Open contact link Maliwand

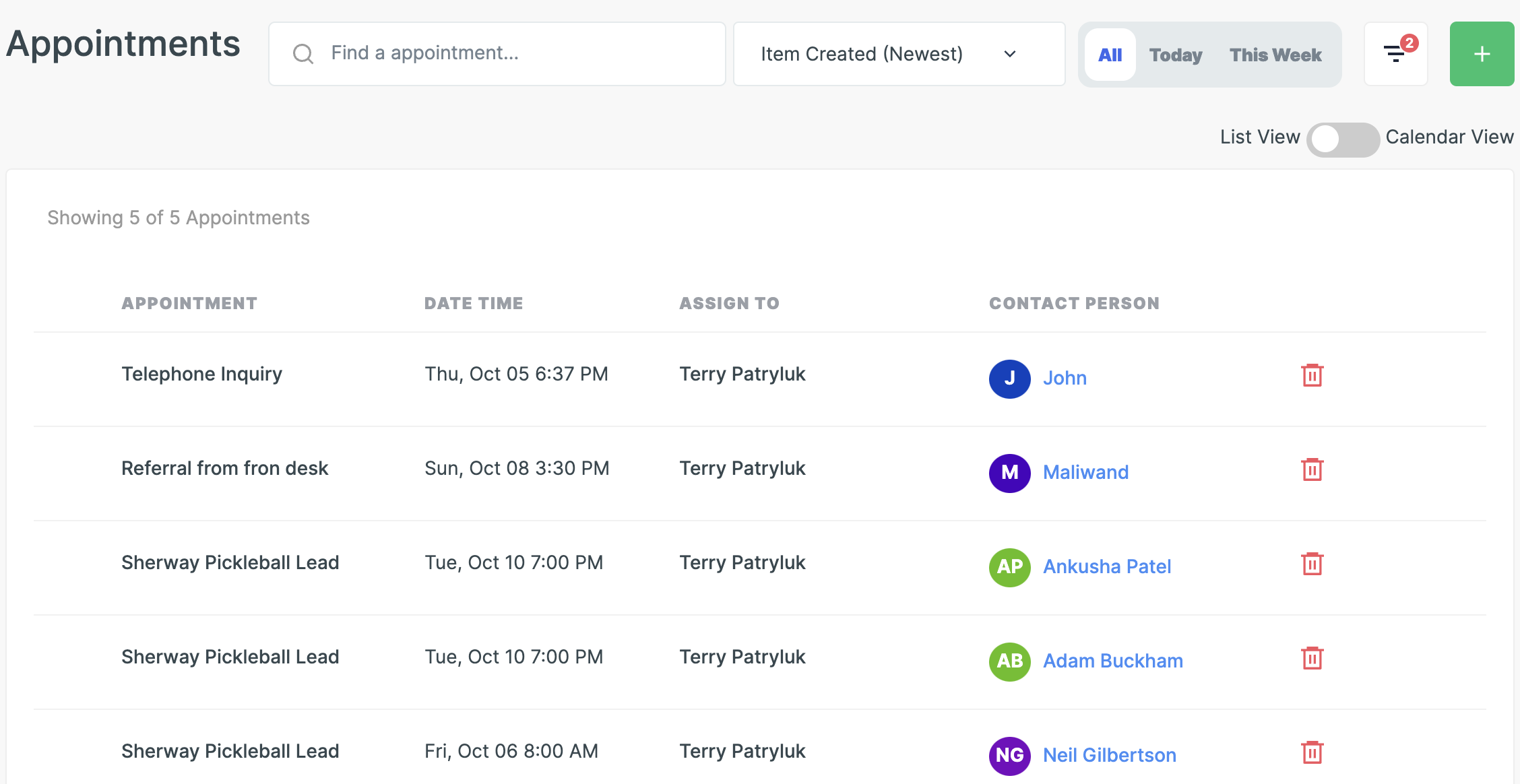(1085, 472)
